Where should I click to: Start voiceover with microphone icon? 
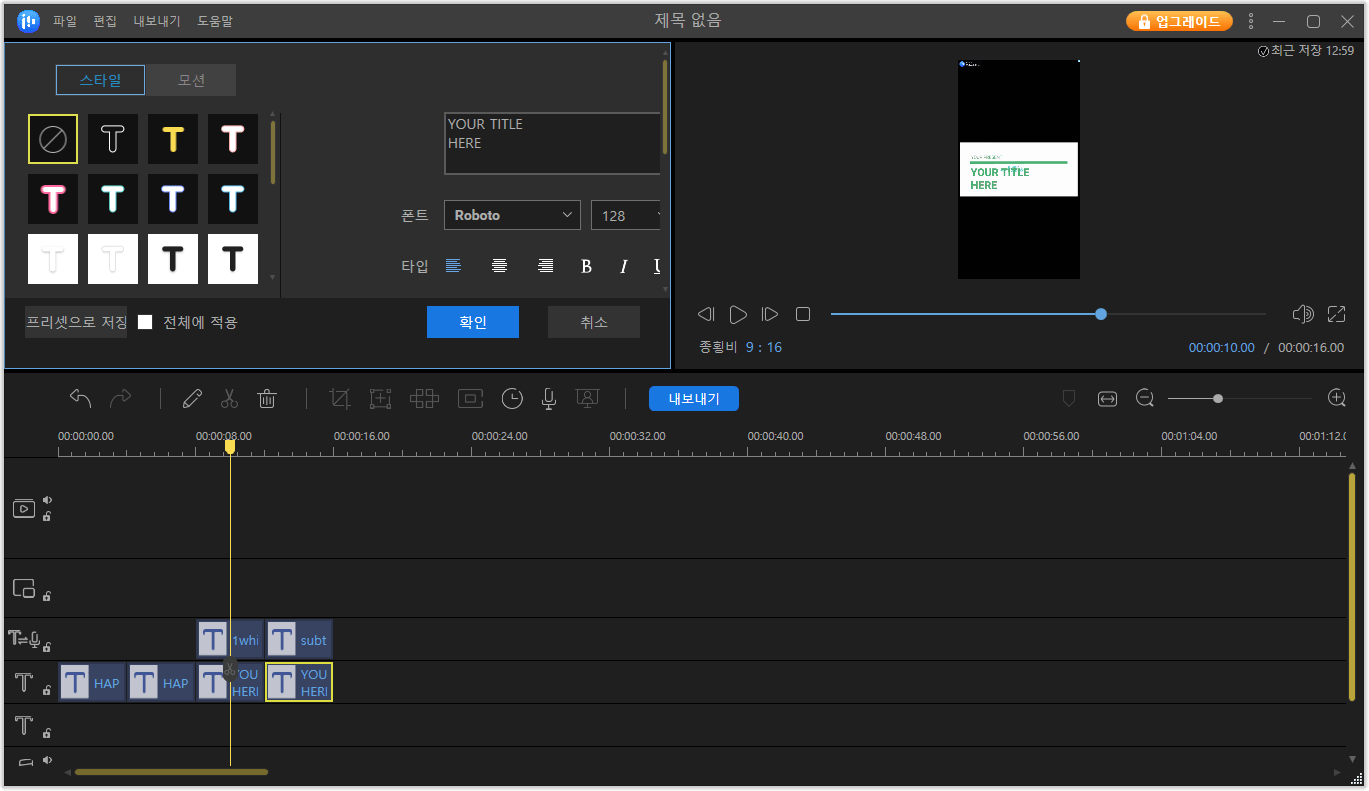point(548,399)
